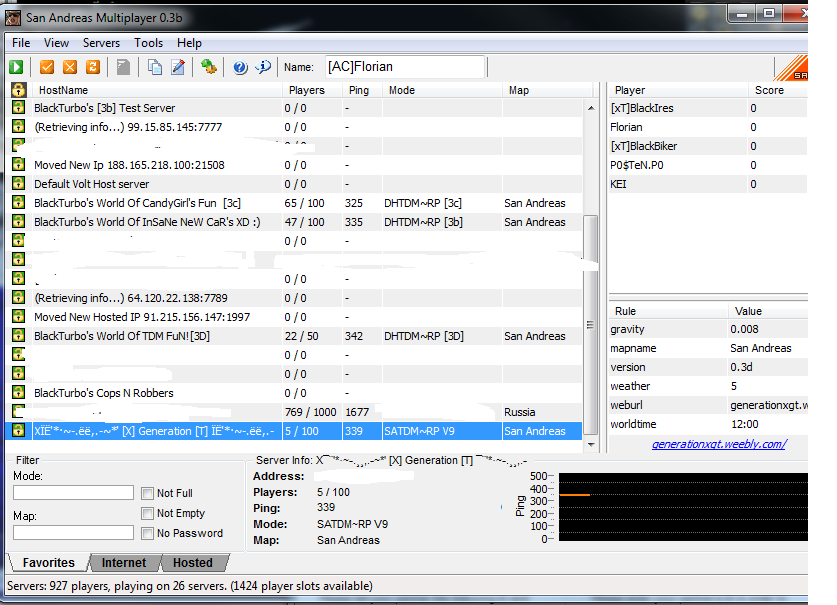This screenshot has height=605, width=837.
Task: Open the generationxgt.weebly.com link
Action: click(718, 444)
